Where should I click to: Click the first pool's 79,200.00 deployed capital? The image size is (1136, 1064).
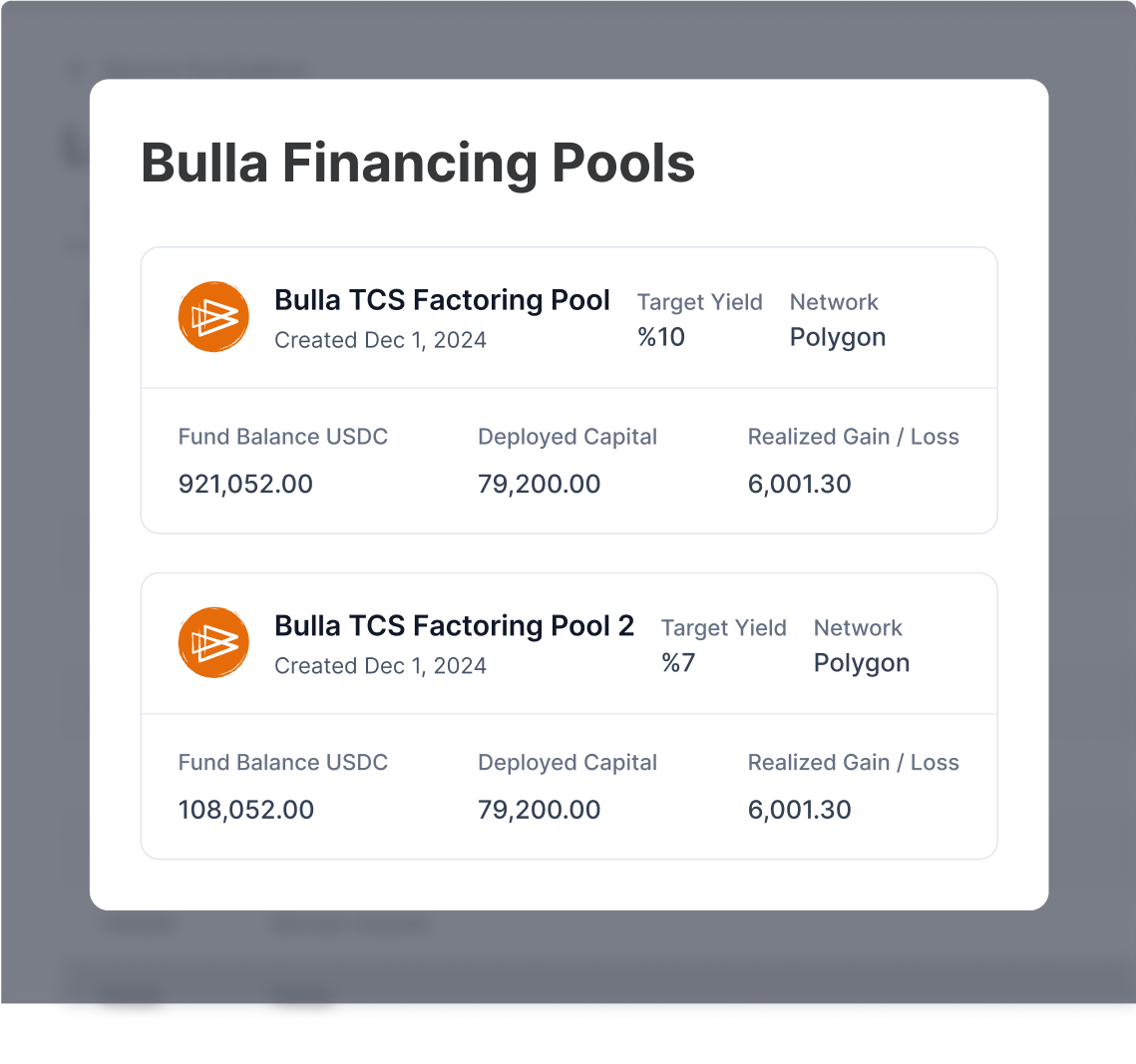coord(539,485)
